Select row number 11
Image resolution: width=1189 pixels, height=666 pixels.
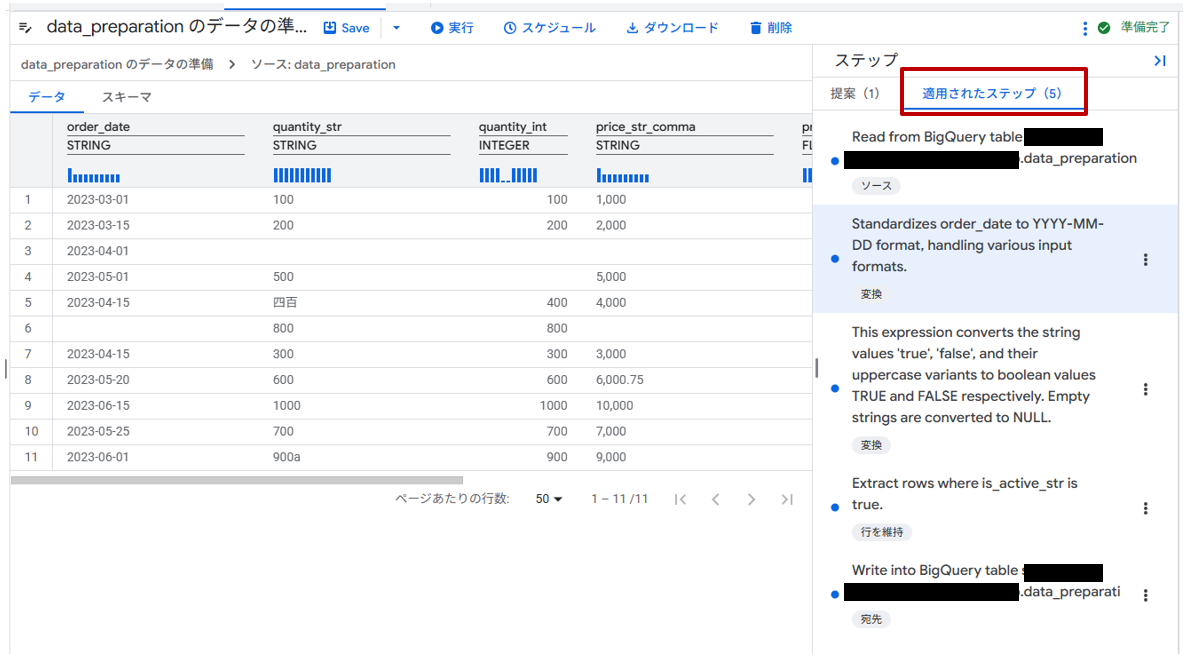pos(31,457)
